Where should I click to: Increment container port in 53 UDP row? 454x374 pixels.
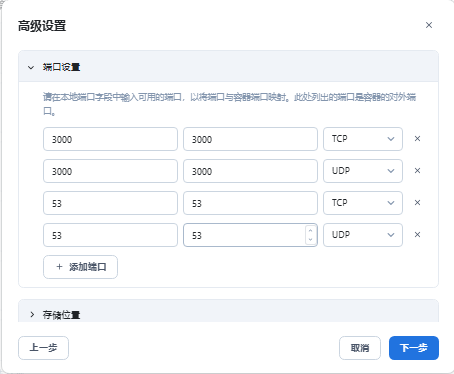[310, 231]
